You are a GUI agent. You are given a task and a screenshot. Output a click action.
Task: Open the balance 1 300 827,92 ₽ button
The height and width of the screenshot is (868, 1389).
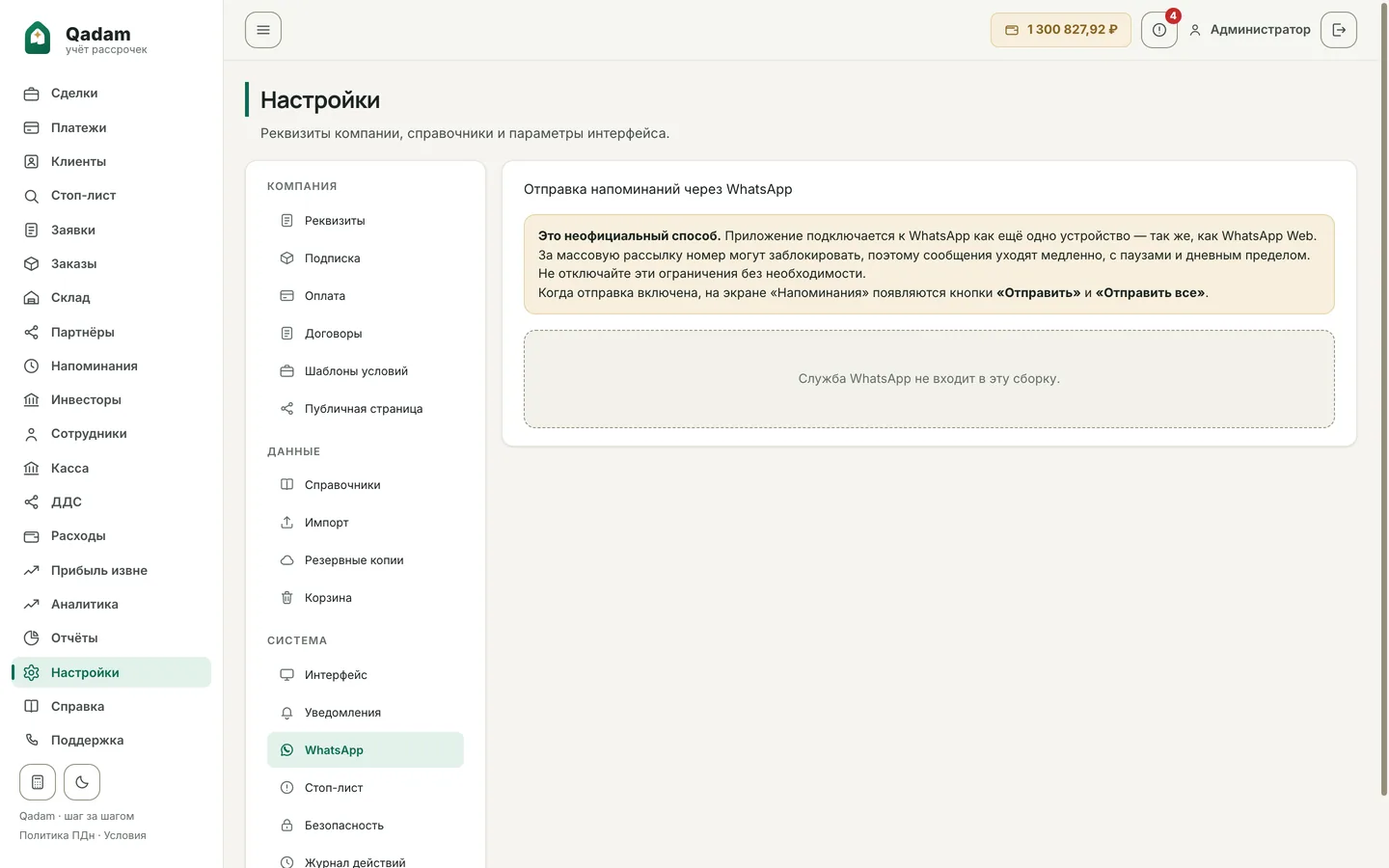click(1061, 30)
